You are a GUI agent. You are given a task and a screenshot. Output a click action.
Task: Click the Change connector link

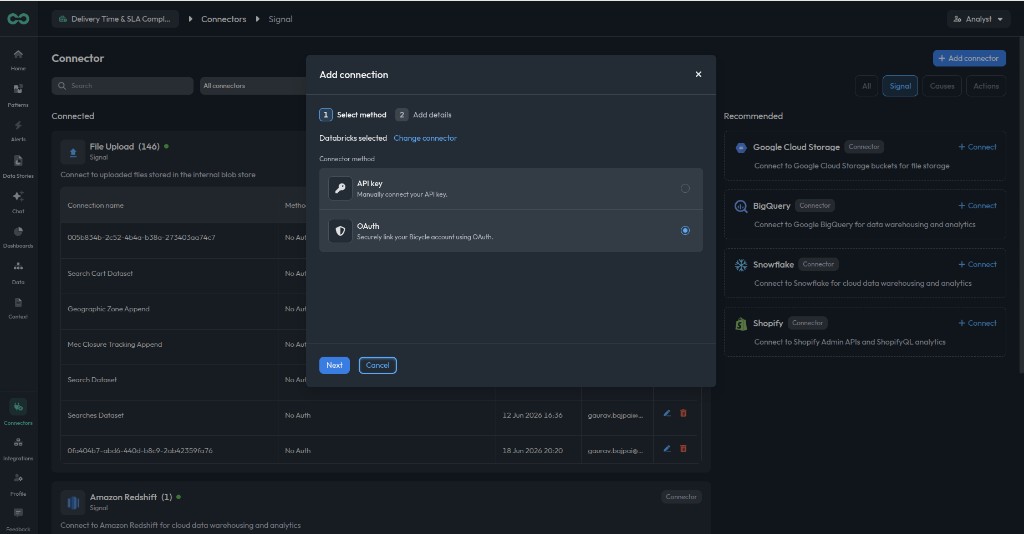tap(425, 138)
